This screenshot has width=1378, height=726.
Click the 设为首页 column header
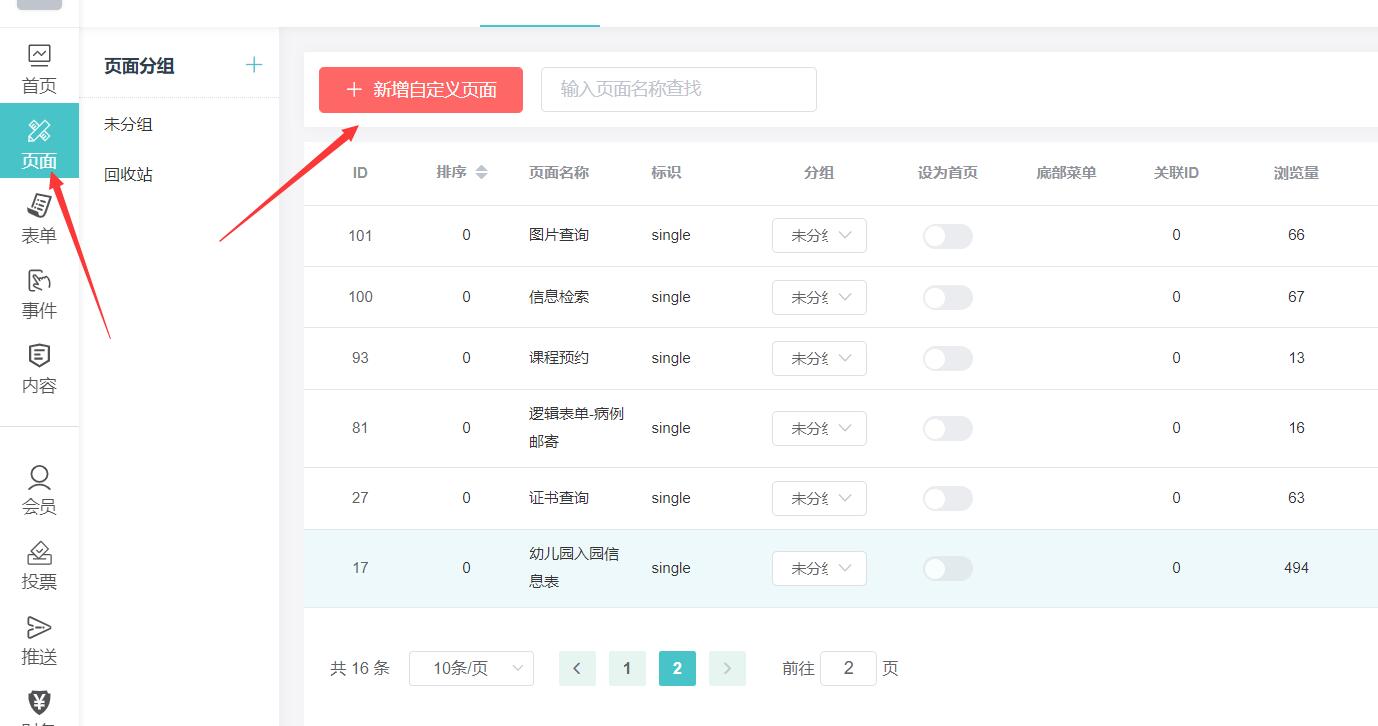click(x=947, y=173)
